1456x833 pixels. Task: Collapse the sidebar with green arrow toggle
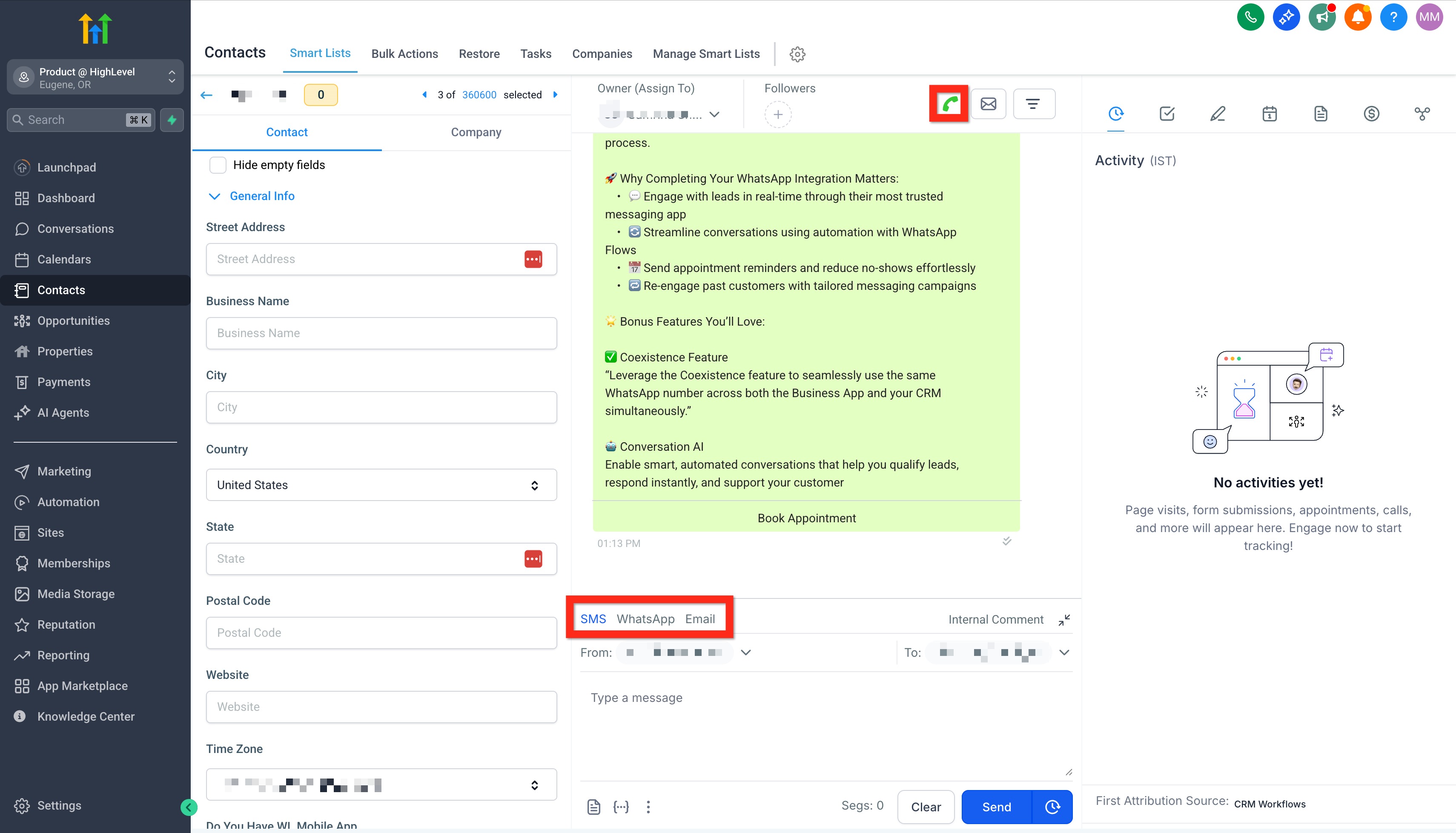pos(189,807)
